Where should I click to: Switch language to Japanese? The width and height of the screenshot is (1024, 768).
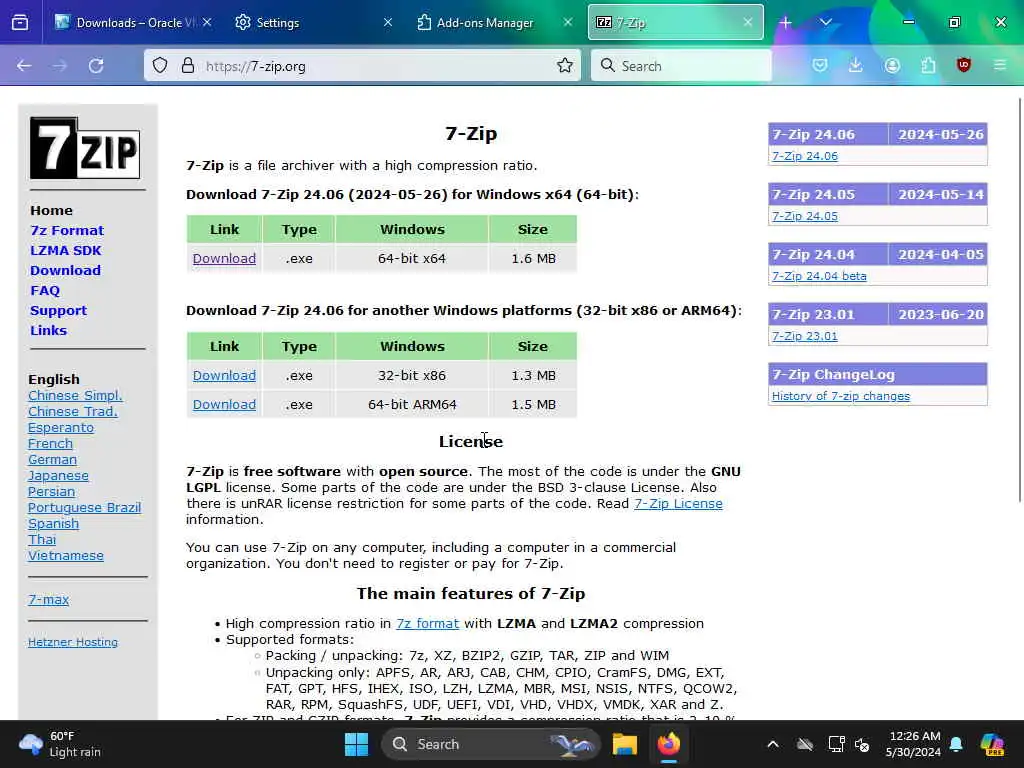[58, 475]
